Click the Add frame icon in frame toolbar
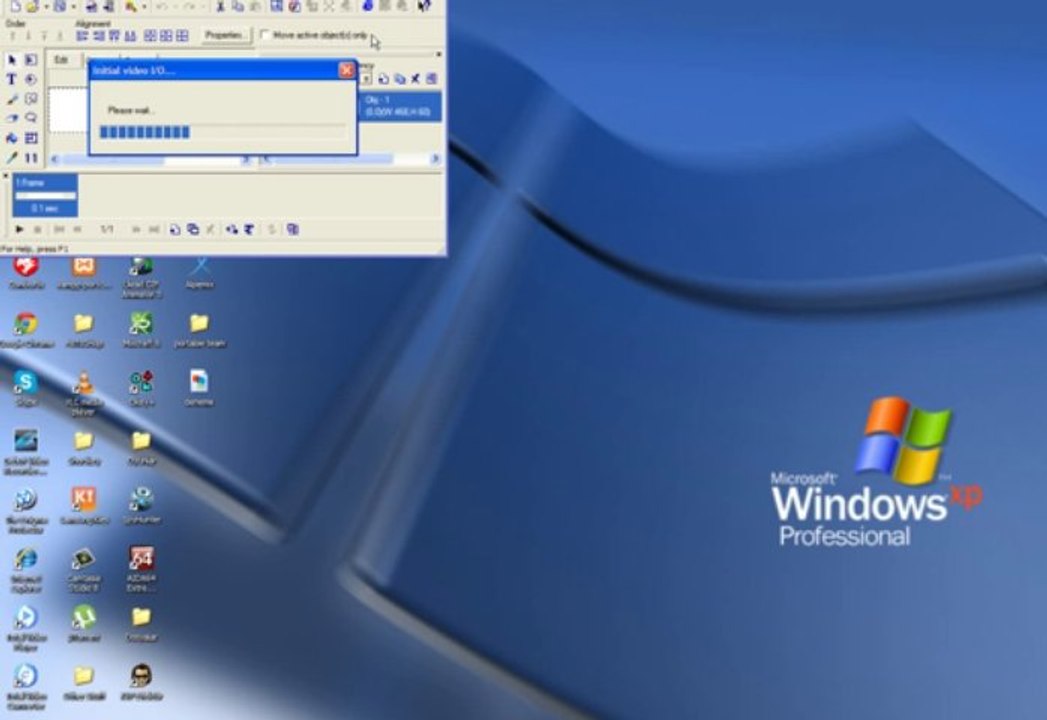Viewport: 1047px width, 720px height. click(x=174, y=229)
